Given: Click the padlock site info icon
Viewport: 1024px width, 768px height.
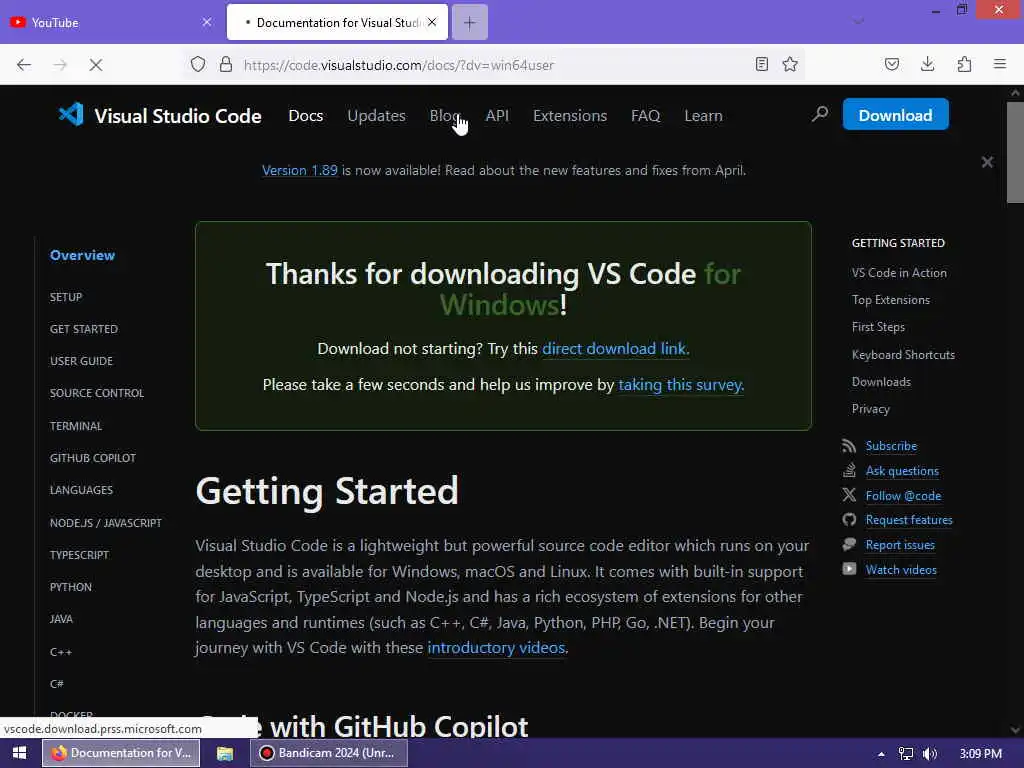Looking at the screenshot, I should coord(226,65).
